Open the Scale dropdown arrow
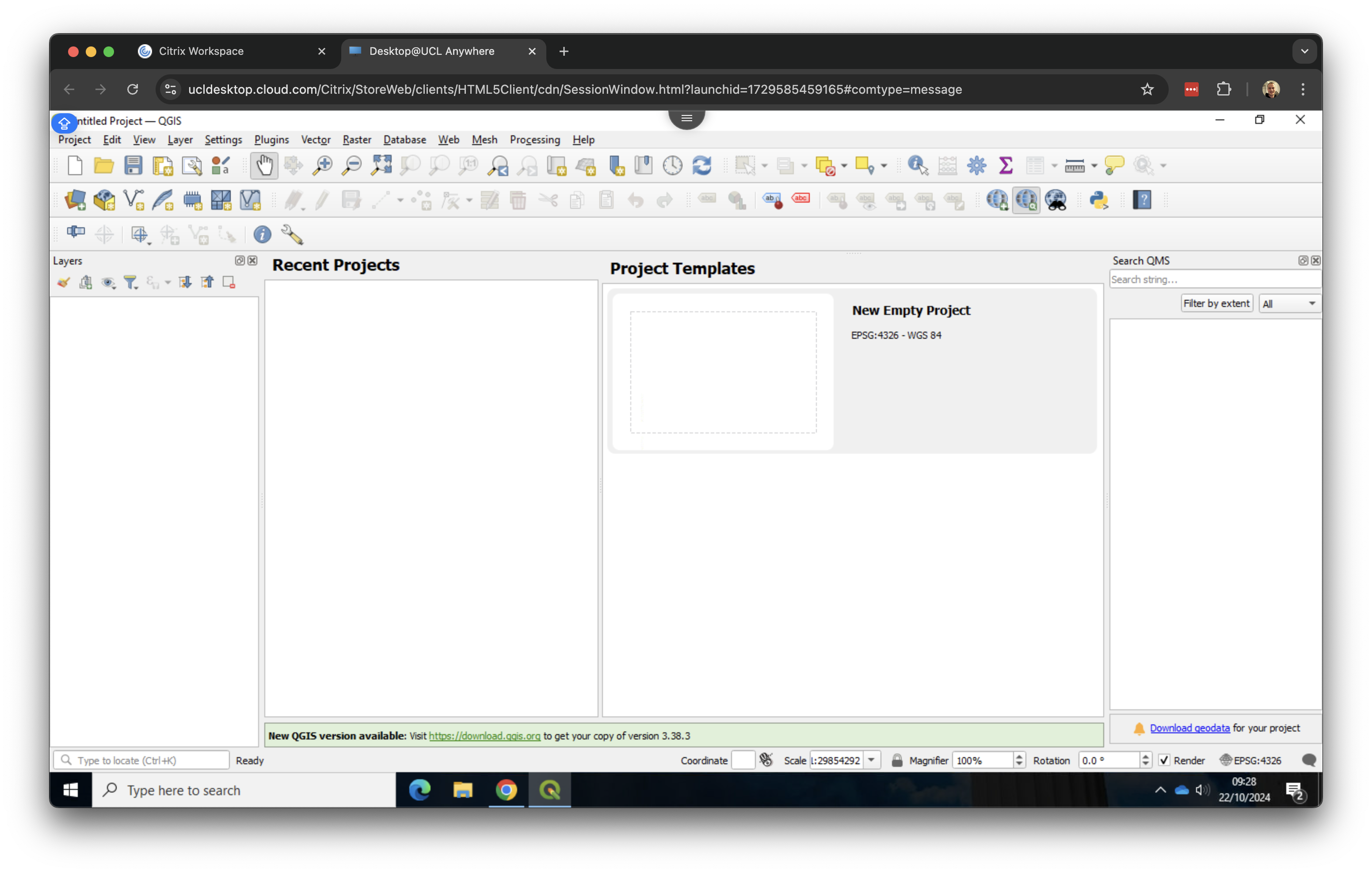This screenshot has height=873, width=1372. 871,760
